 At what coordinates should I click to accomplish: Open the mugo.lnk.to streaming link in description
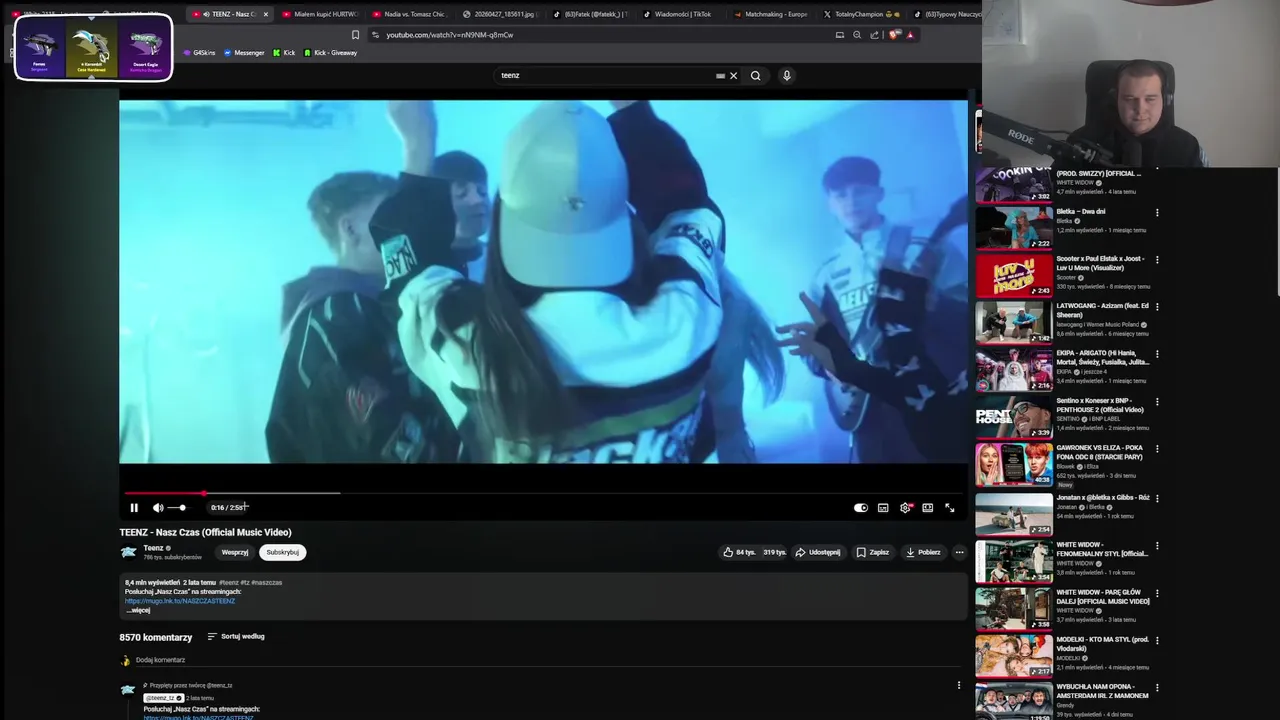(x=180, y=601)
